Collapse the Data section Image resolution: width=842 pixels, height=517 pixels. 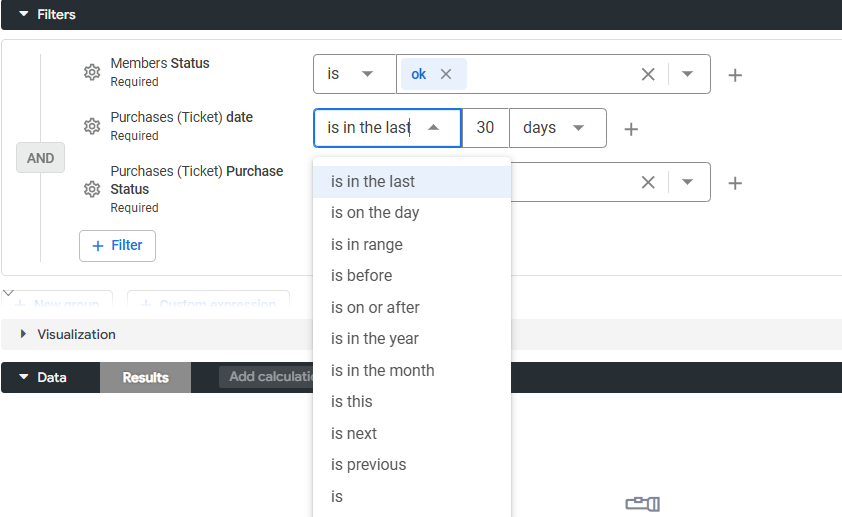24,377
